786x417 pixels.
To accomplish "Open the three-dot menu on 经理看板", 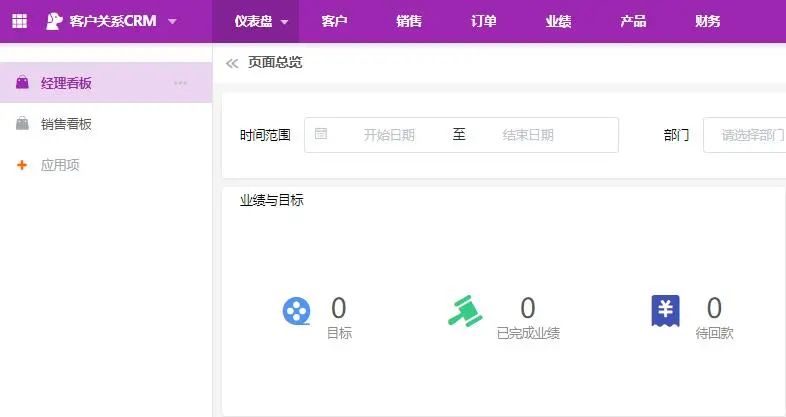I will click(x=180, y=83).
